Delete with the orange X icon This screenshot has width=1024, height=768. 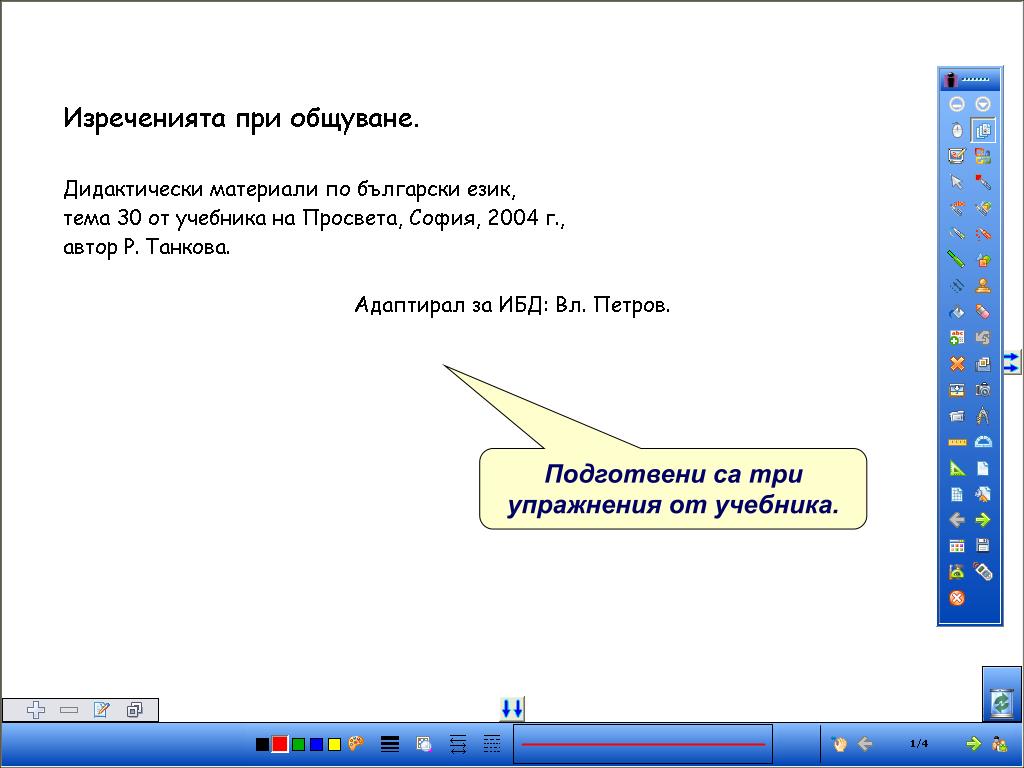[x=957, y=364]
